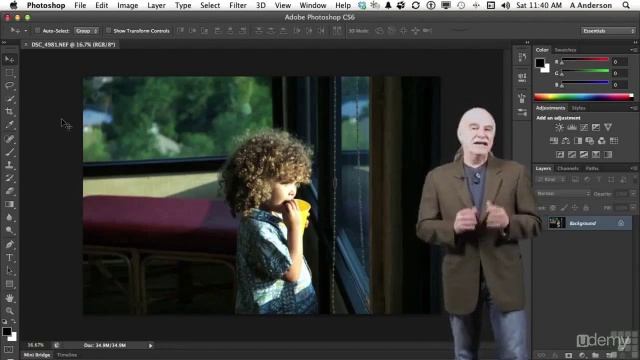Add a Curves adjustment
Screen dimensions: 640x360
[584, 127]
